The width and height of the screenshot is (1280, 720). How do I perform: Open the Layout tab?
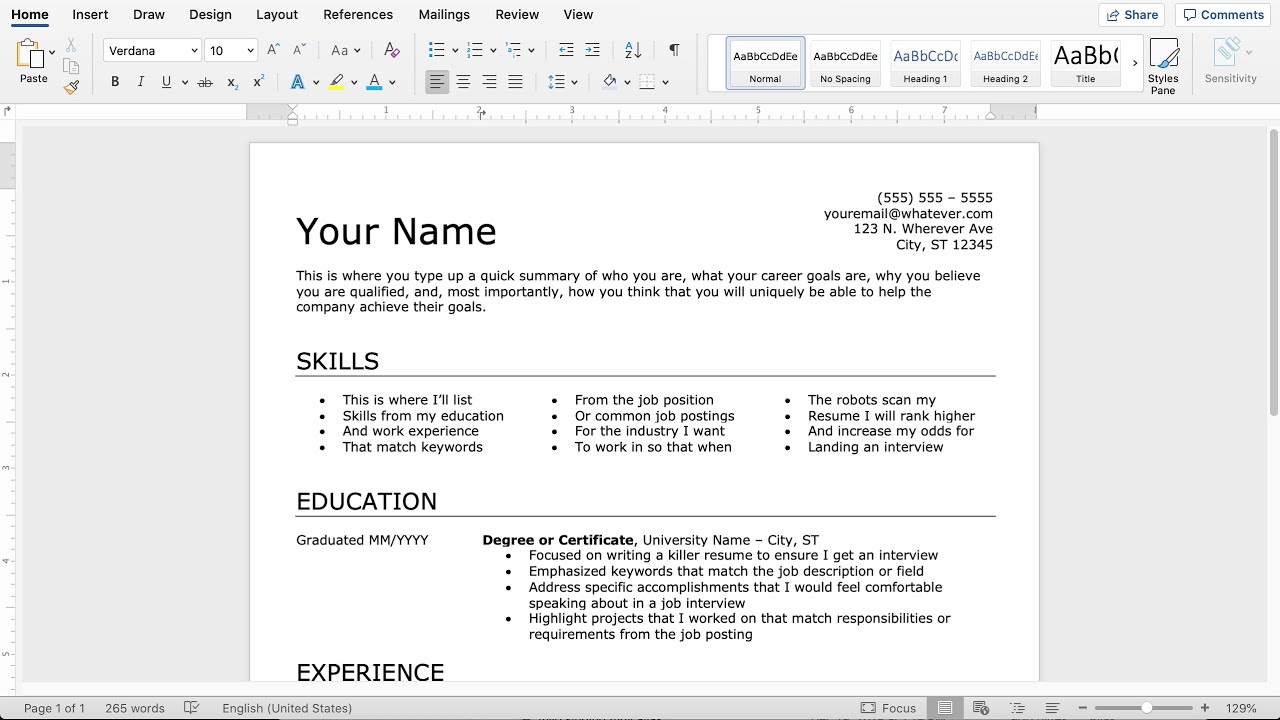(x=277, y=15)
